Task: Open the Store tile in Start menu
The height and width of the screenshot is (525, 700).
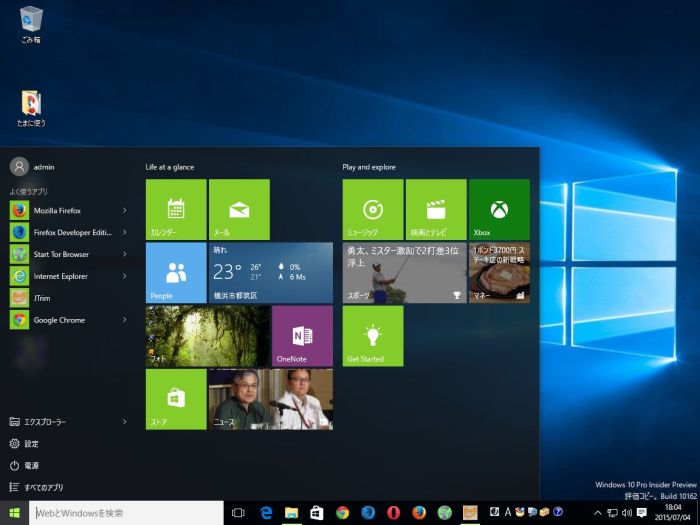Action: click(x=176, y=399)
